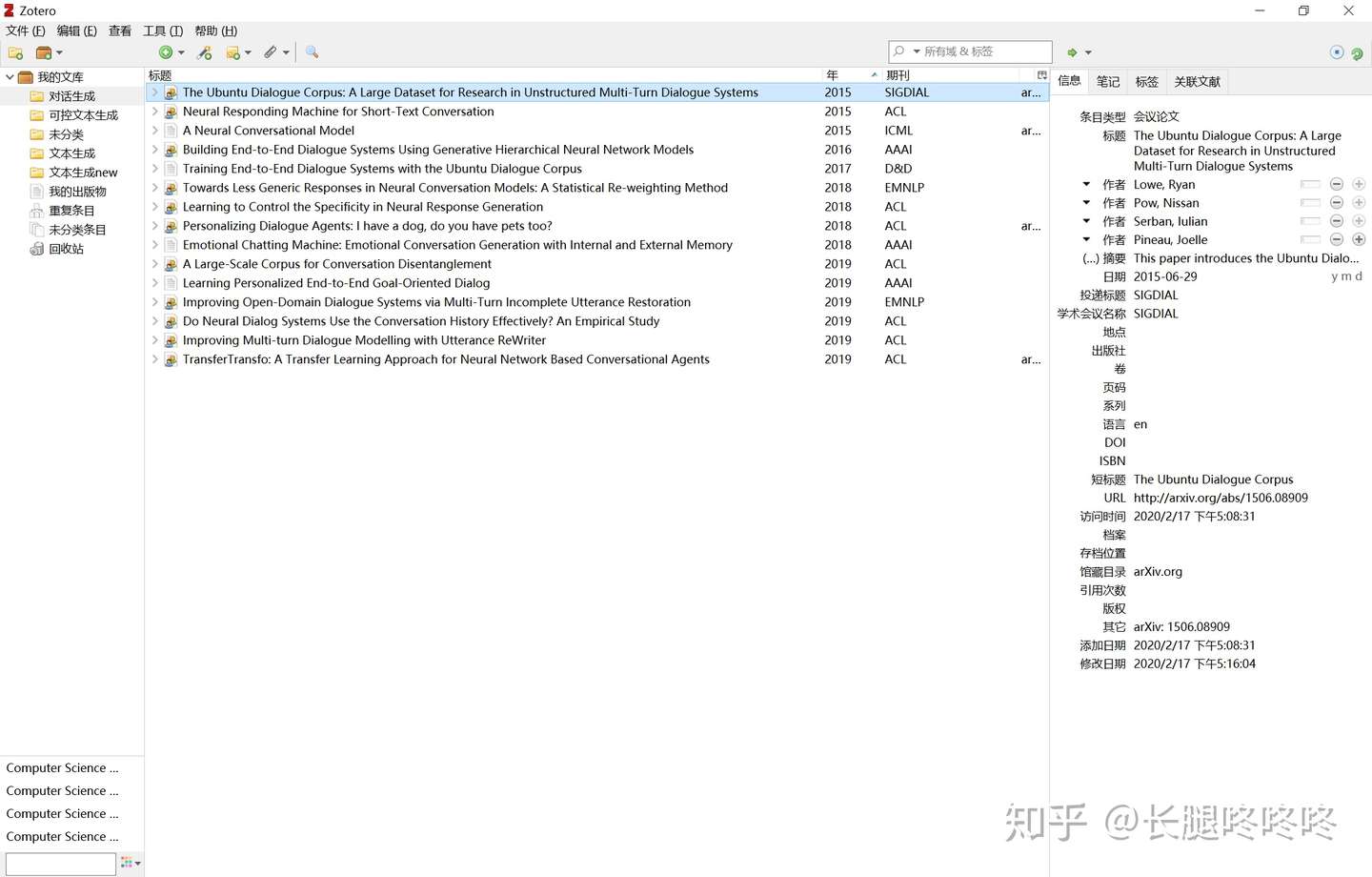This screenshot has height=877, width=1372.
Task: Remove author Pineau, Joelle with minus
Action: click(1337, 239)
